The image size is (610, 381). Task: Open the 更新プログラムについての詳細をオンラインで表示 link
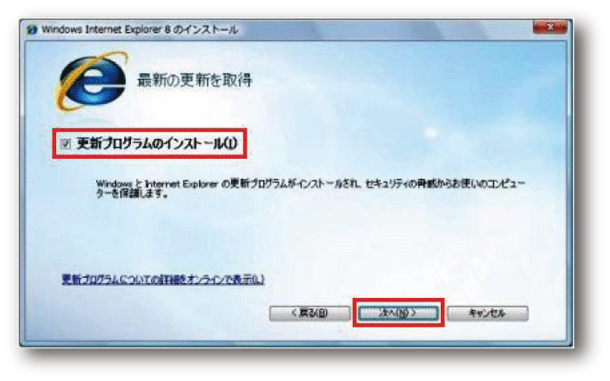point(163,279)
